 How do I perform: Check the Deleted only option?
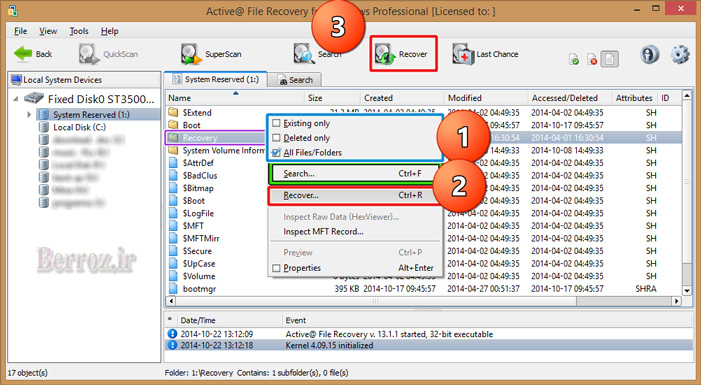coord(276,138)
